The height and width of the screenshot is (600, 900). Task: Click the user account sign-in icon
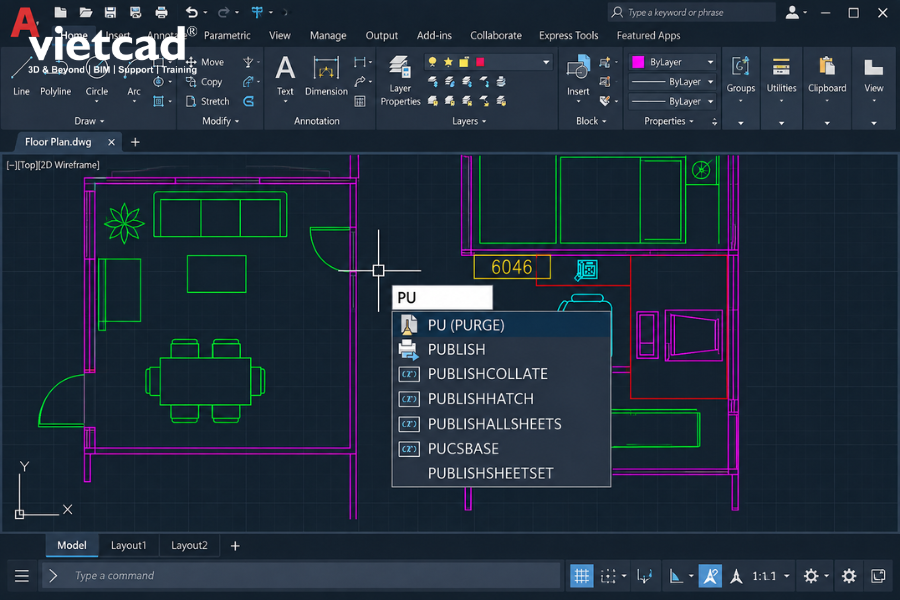coord(792,12)
